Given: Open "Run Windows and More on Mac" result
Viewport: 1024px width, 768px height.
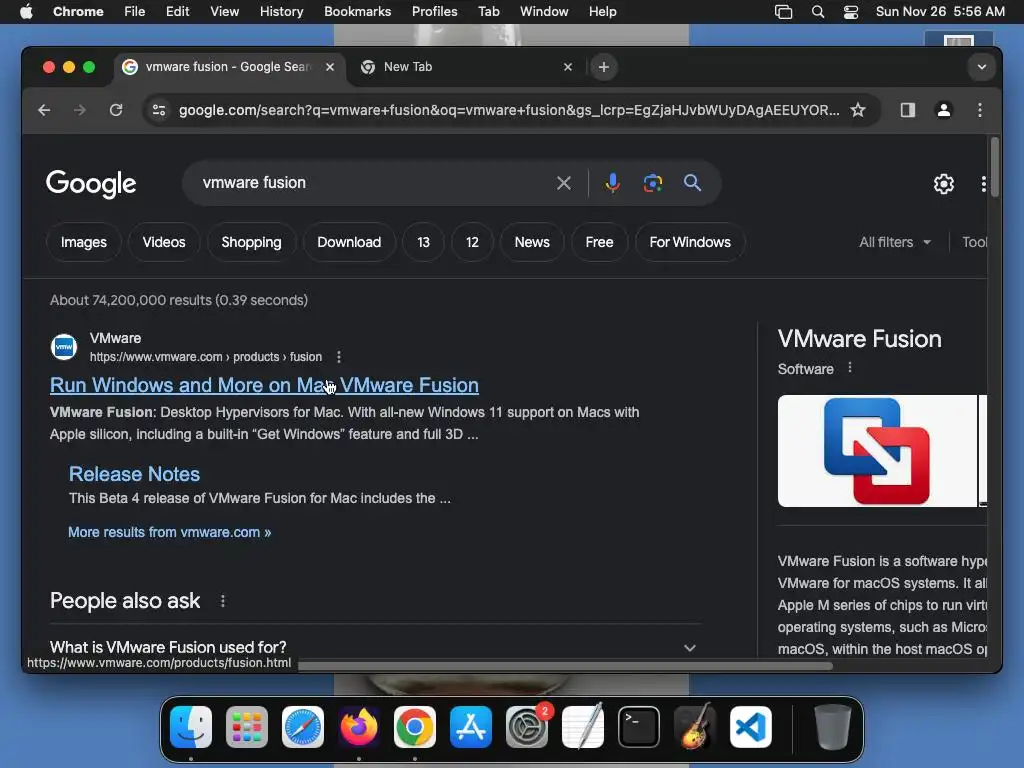Looking at the screenshot, I should point(264,385).
